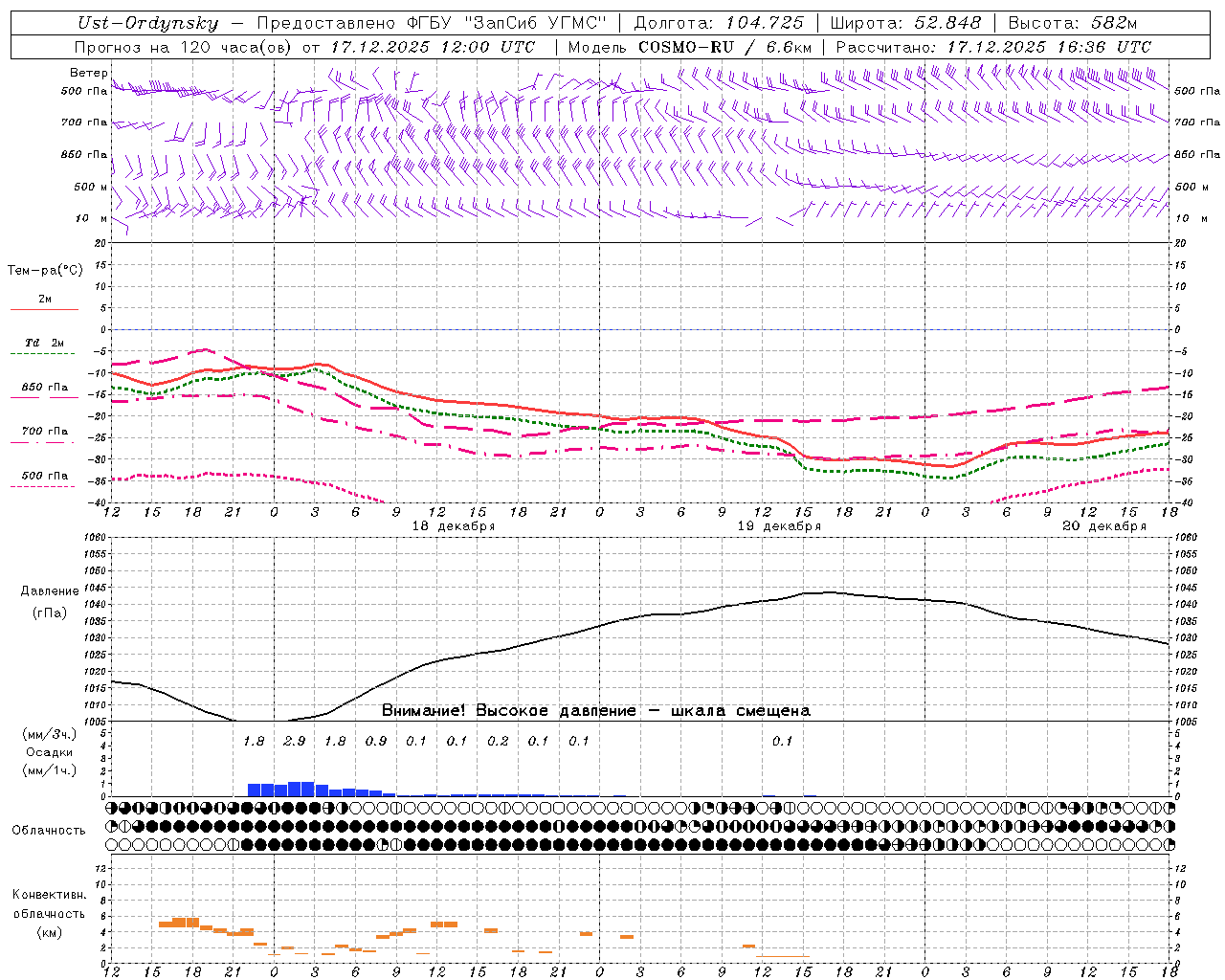Click the '20 декабря' date label

(x=1104, y=526)
